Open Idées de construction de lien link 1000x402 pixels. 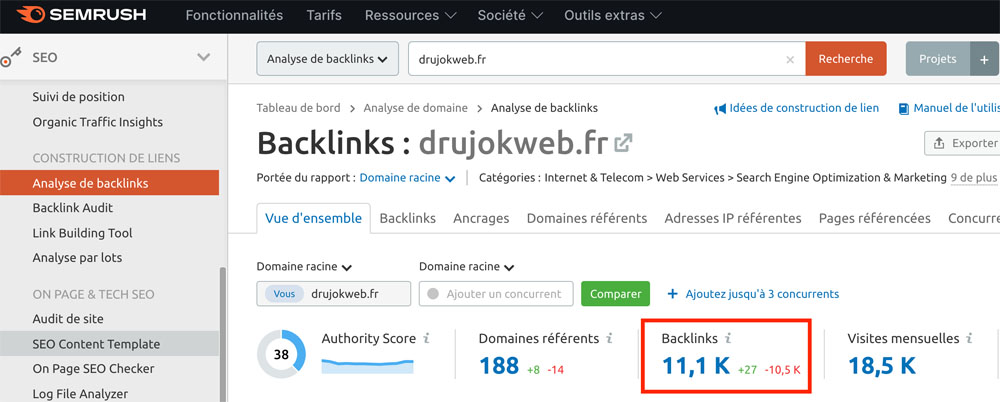tap(804, 108)
